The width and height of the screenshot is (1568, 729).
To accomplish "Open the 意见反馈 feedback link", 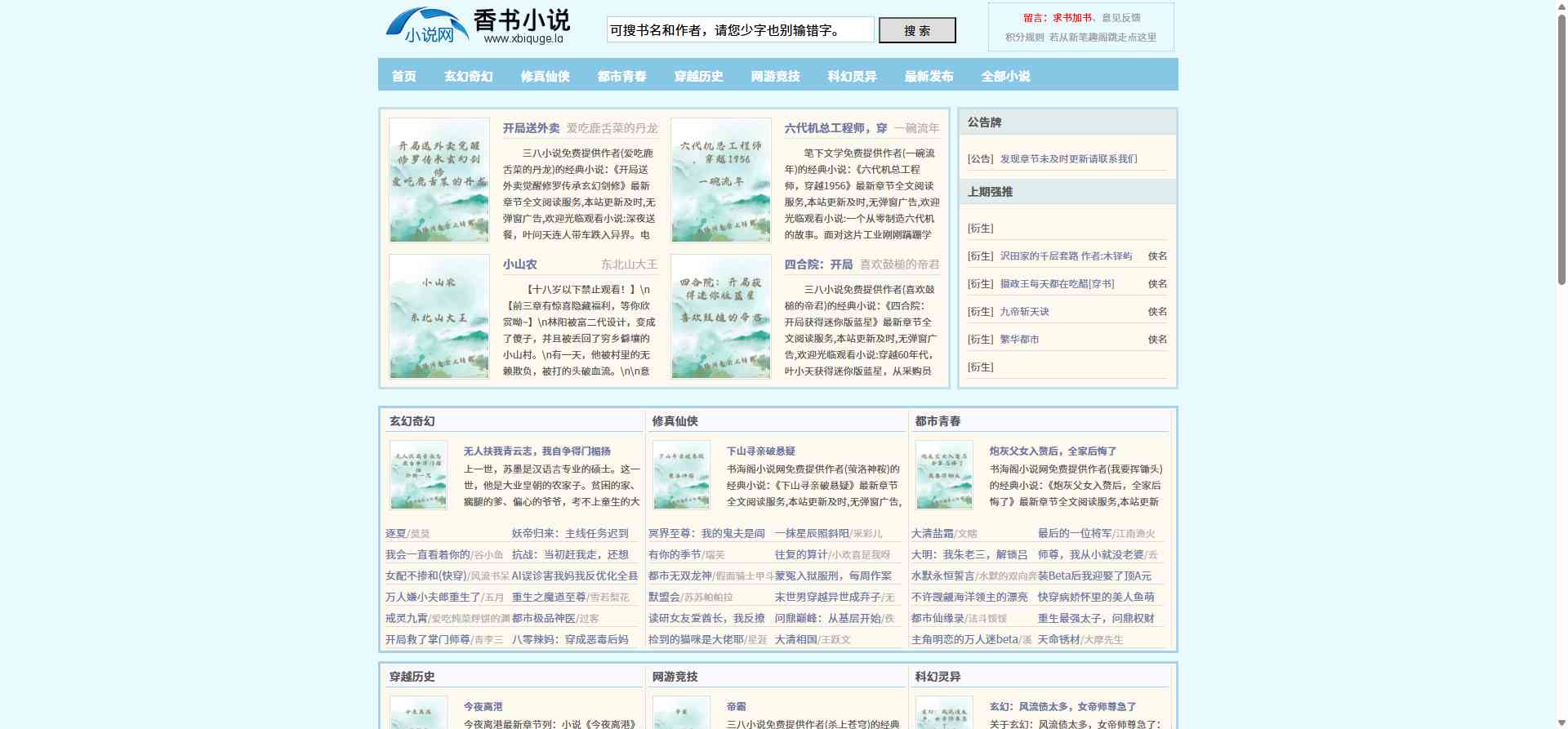I will [x=1120, y=18].
